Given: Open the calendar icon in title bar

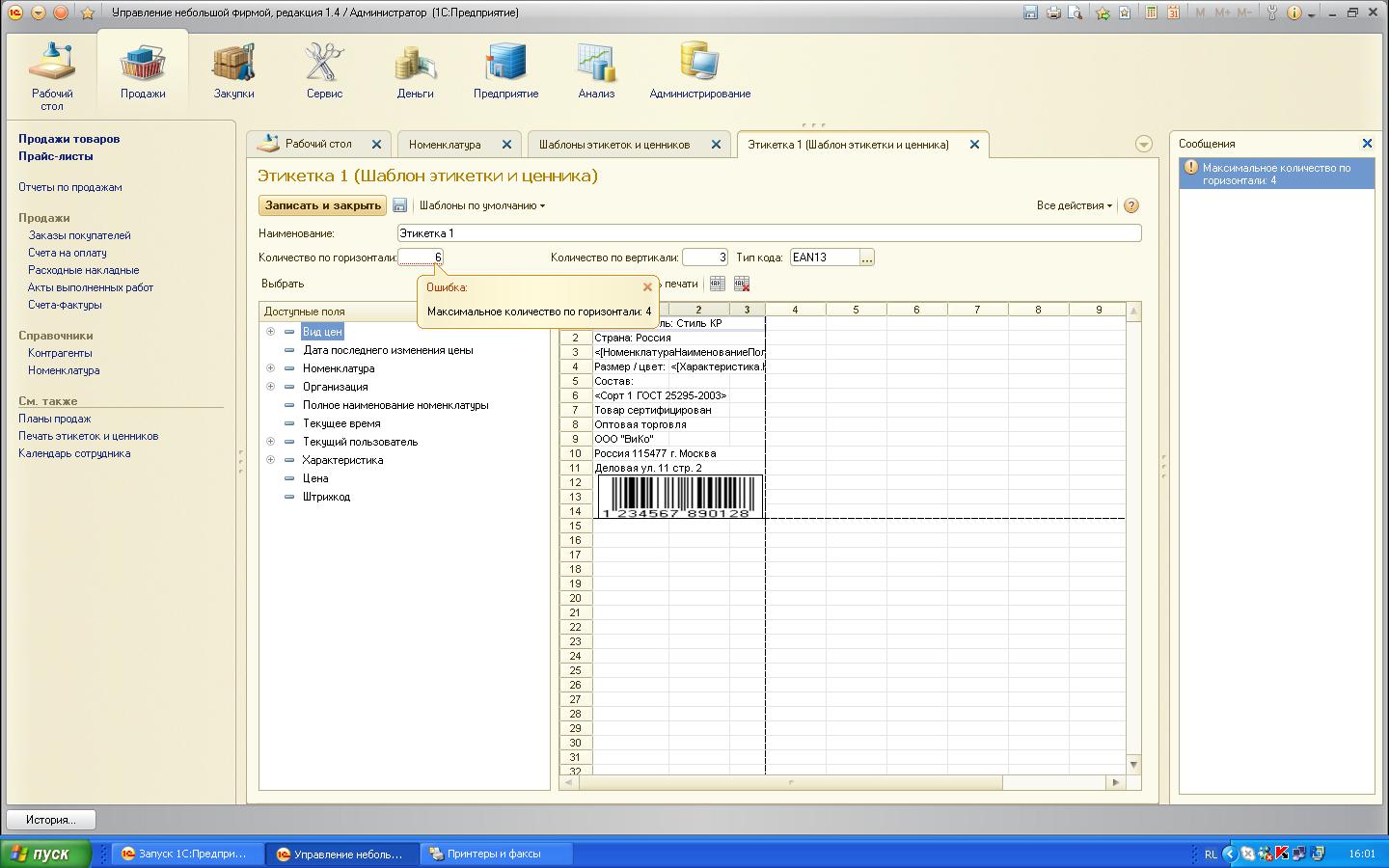Looking at the screenshot, I should tap(1174, 13).
